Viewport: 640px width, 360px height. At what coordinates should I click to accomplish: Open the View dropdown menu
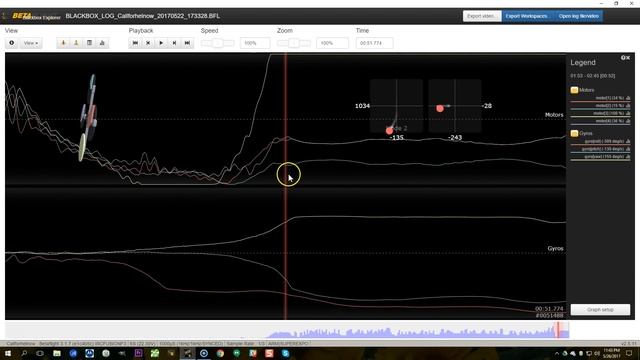point(31,43)
